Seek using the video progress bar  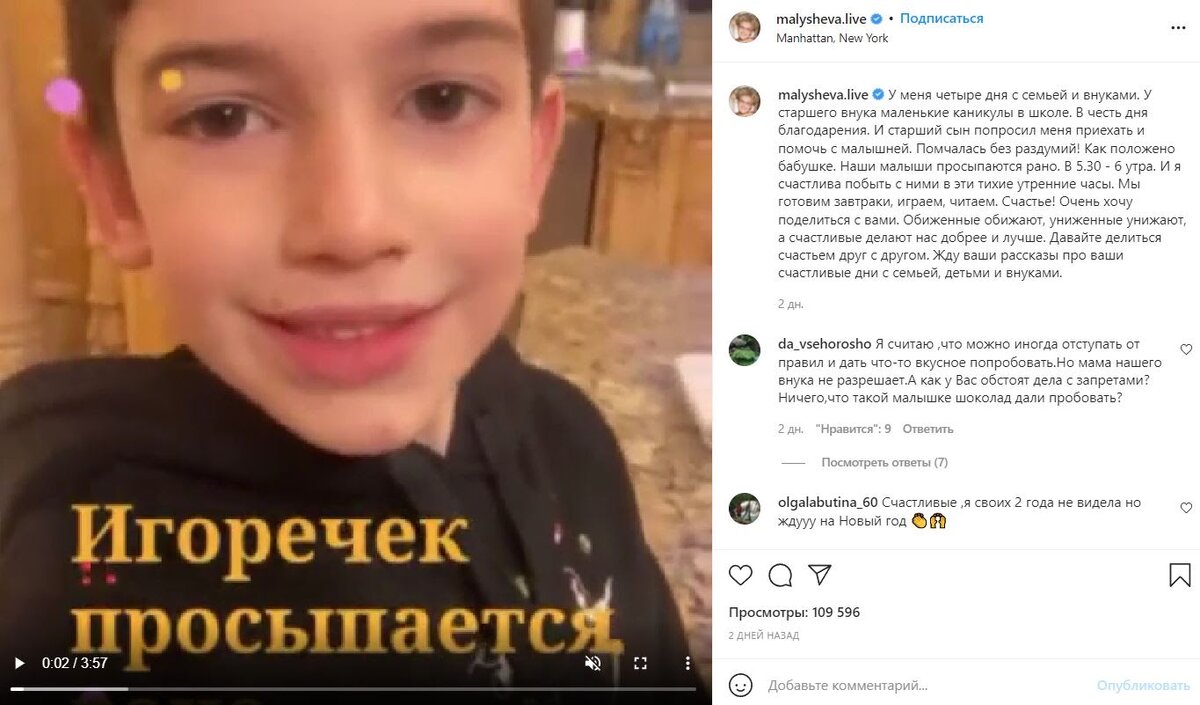353,689
